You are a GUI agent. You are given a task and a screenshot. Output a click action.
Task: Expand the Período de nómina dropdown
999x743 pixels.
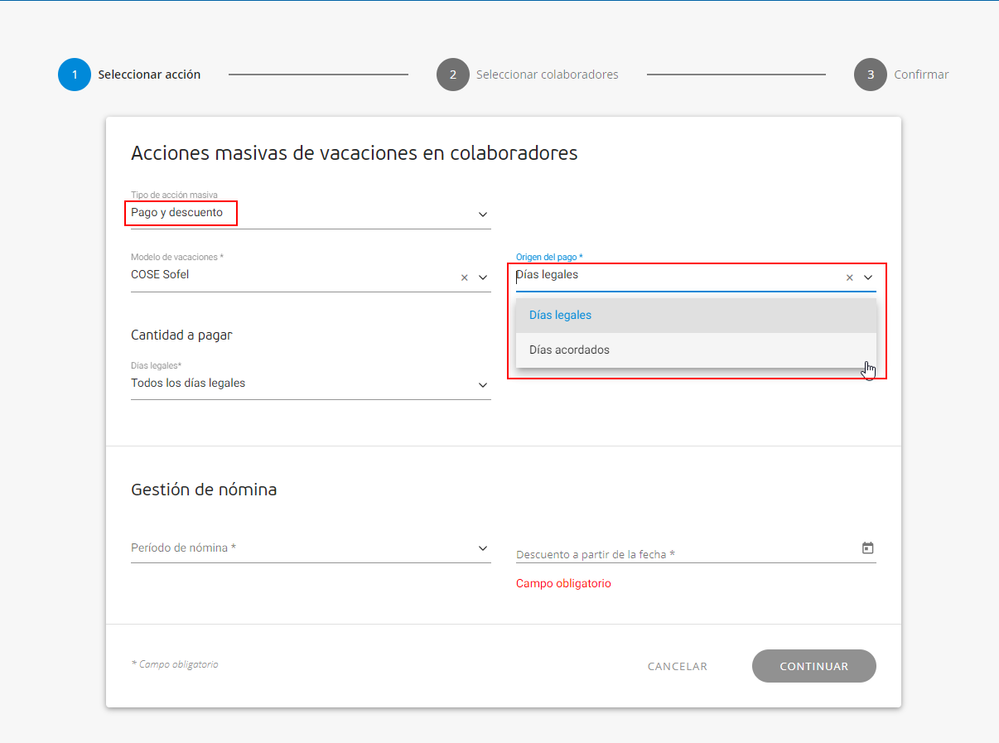(483, 548)
